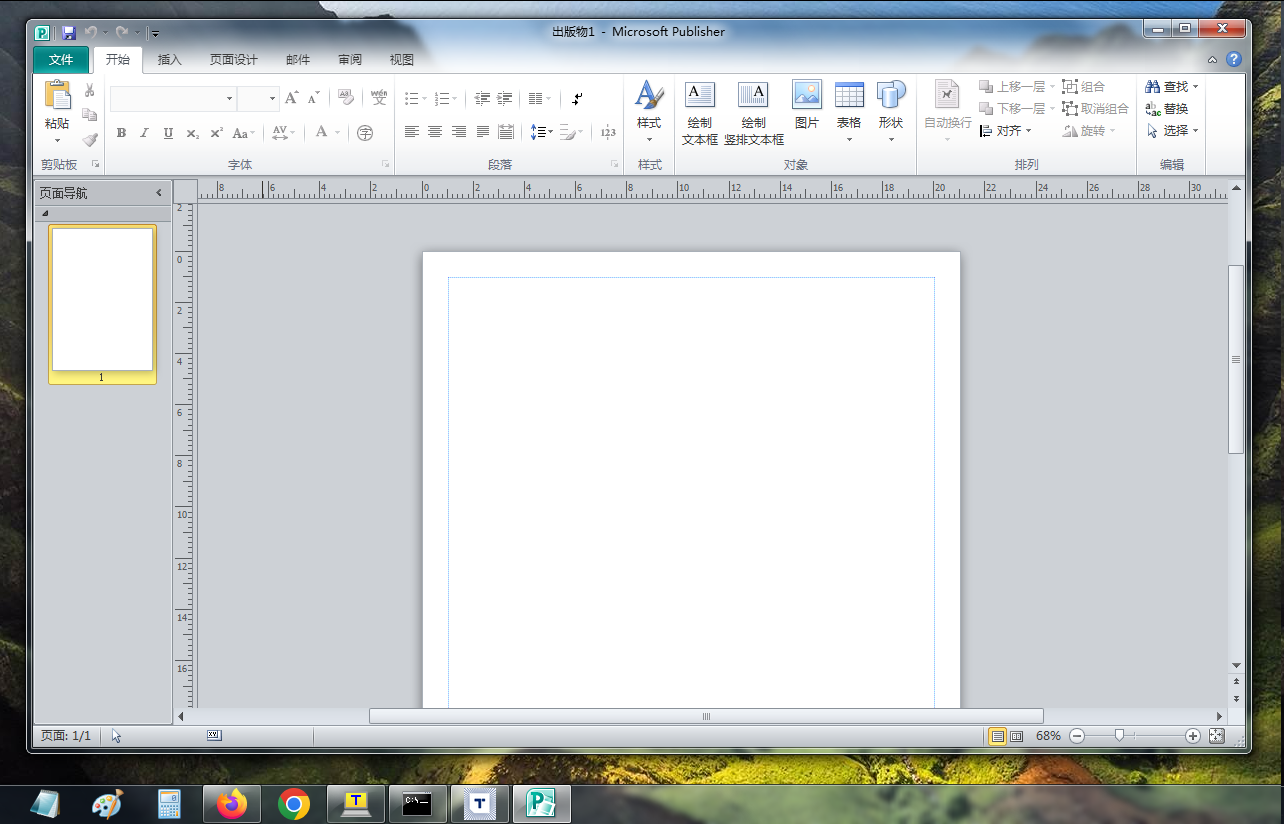The height and width of the screenshot is (824, 1284).
Task: Open the Align (对齐) dropdown
Action: tap(1006, 131)
